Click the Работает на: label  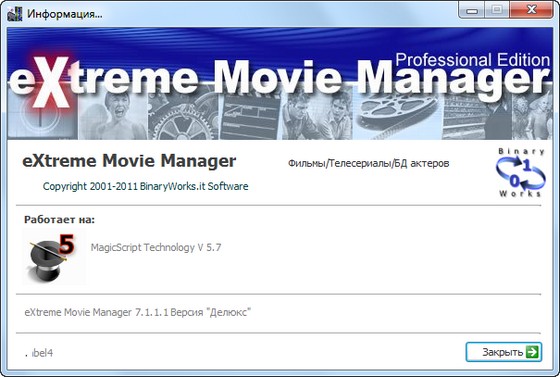(x=59, y=220)
